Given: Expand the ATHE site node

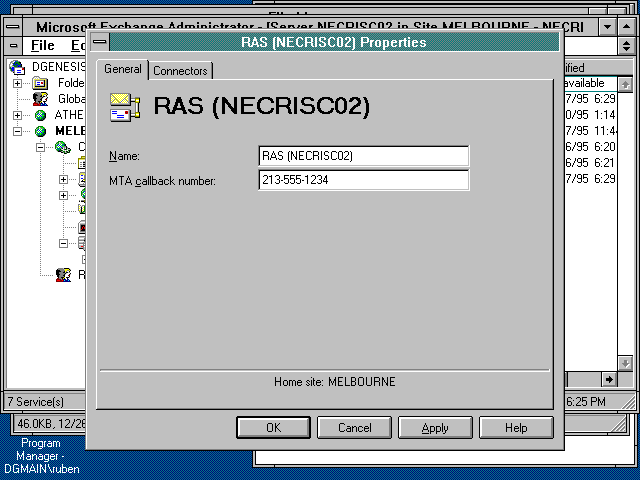Looking at the screenshot, I should [17, 115].
